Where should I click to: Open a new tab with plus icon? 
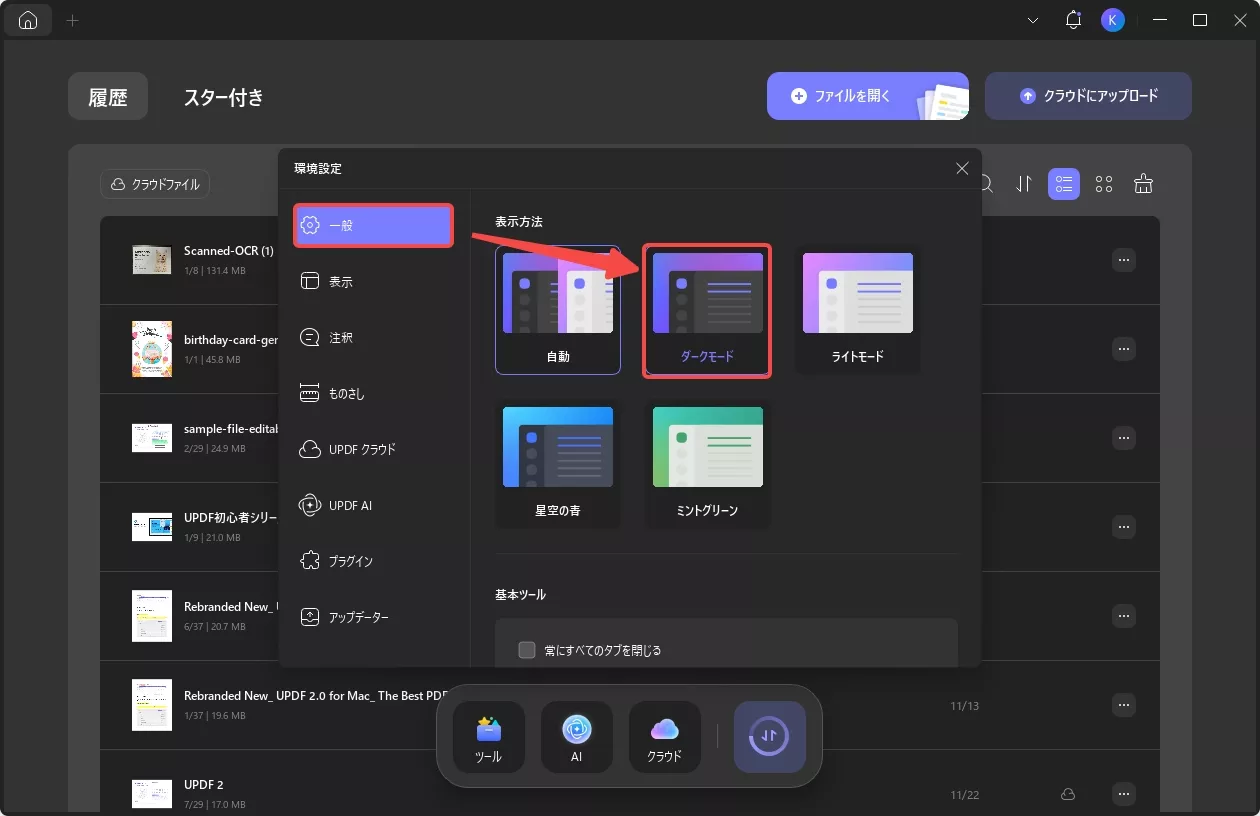coord(72,20)
